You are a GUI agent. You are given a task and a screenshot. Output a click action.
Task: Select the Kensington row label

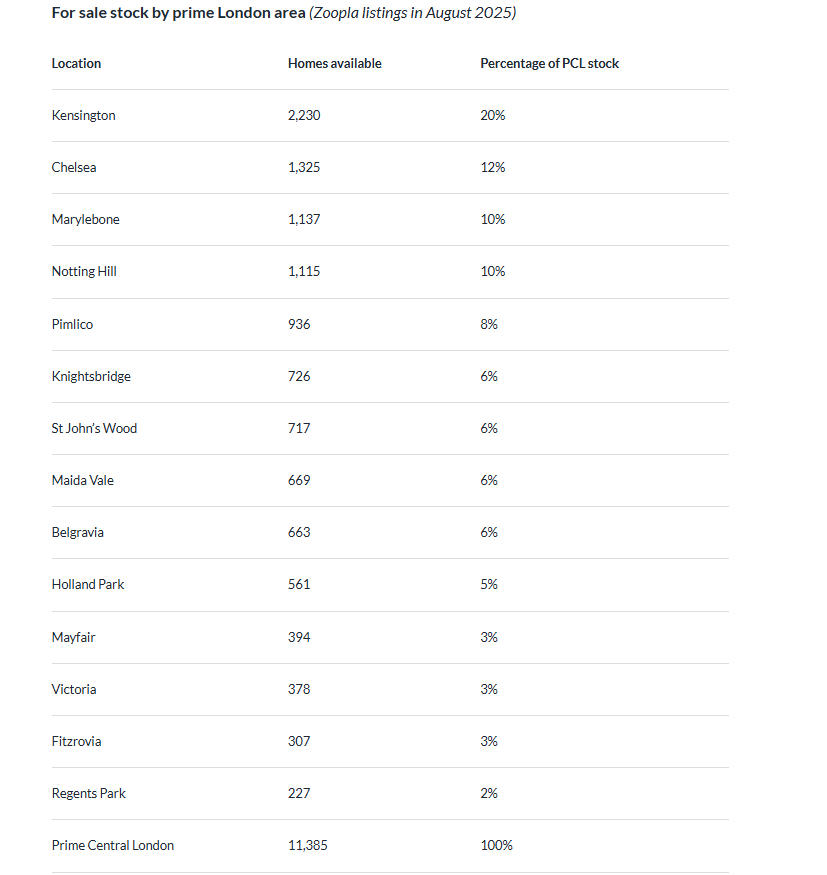tap(83, 116)
